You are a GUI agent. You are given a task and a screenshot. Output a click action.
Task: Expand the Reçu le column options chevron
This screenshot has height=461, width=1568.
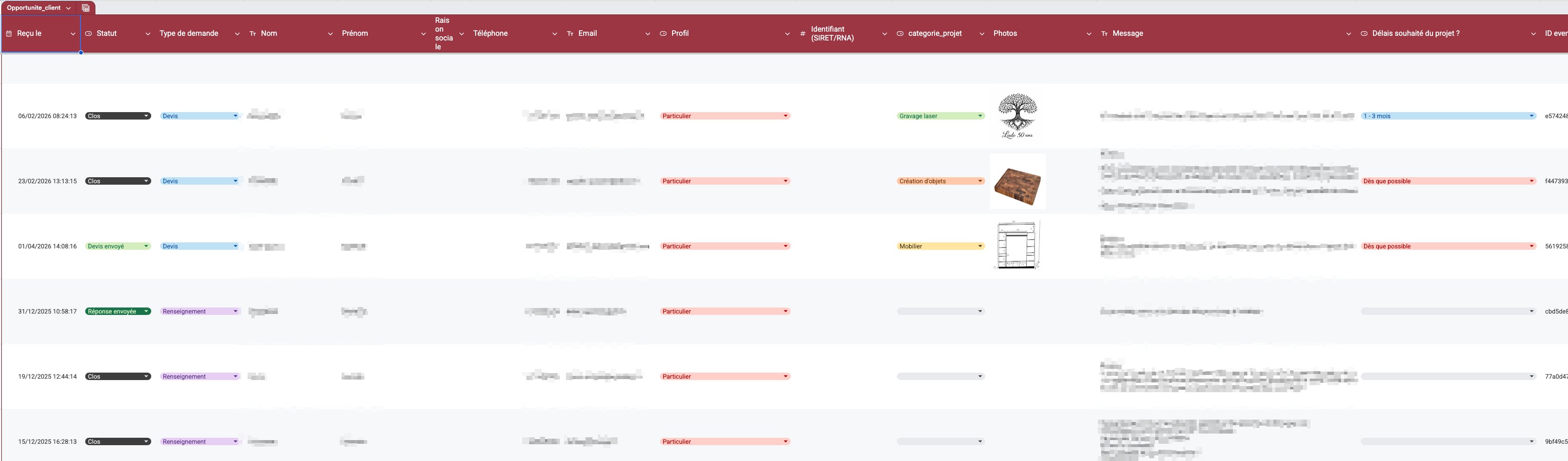[x=73, y=34]
